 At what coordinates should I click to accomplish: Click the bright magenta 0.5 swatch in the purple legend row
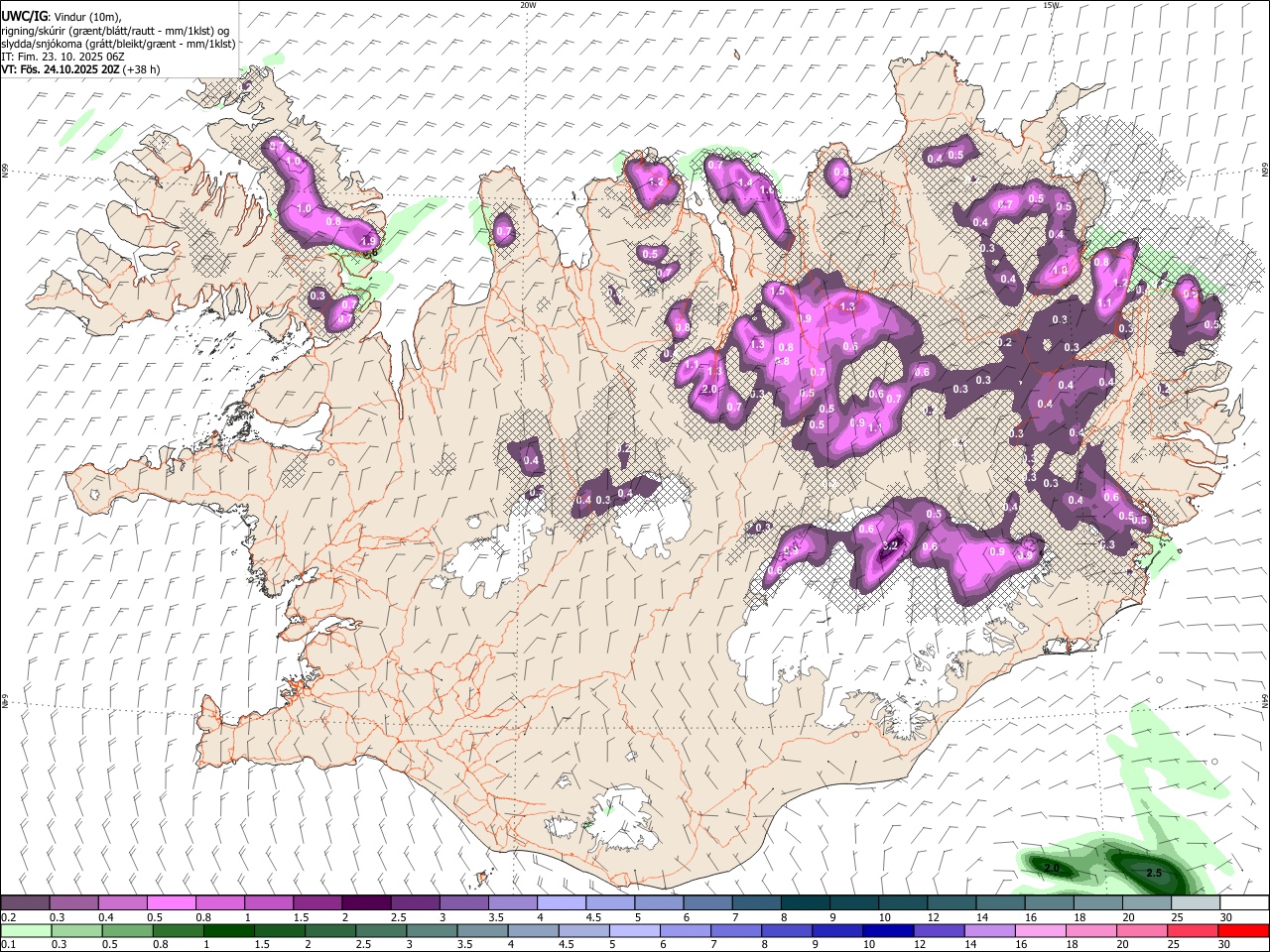tap(171, 903)
